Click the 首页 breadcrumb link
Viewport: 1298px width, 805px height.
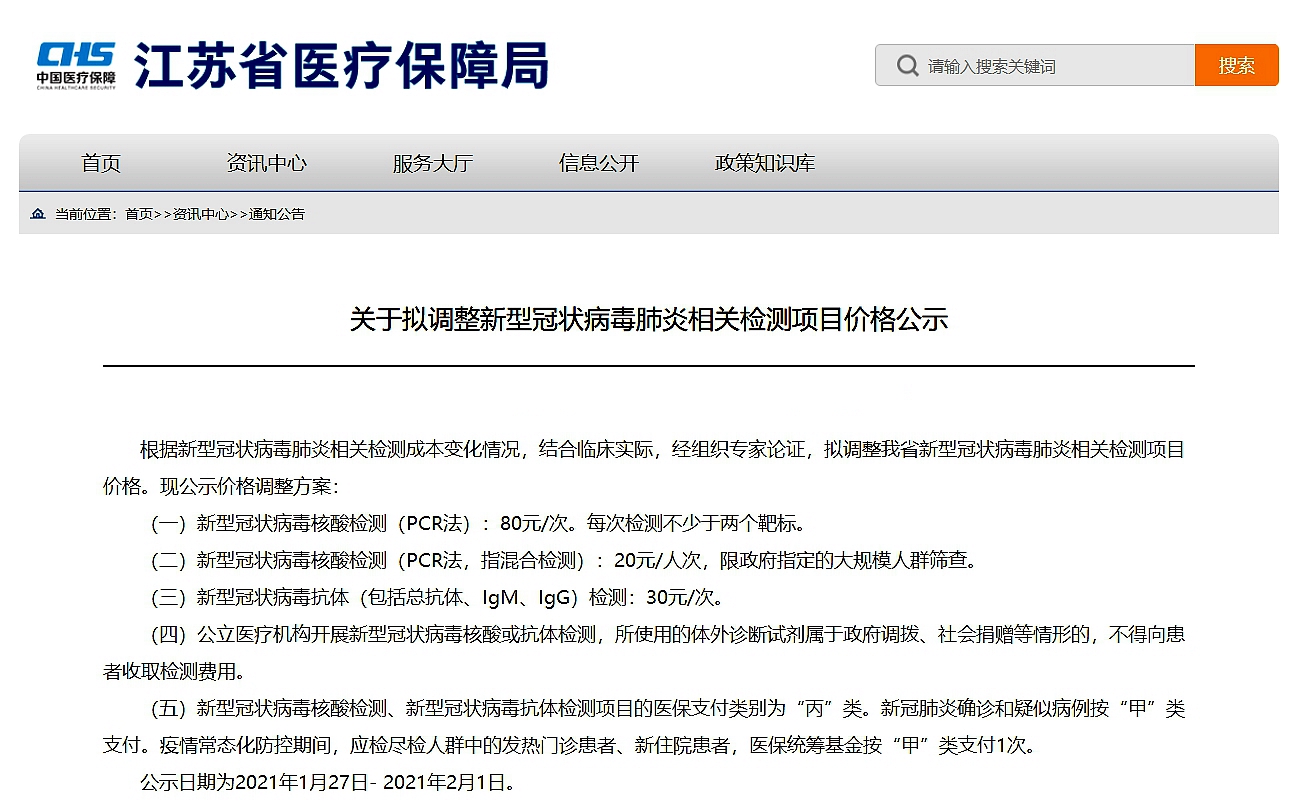(139, 214)
